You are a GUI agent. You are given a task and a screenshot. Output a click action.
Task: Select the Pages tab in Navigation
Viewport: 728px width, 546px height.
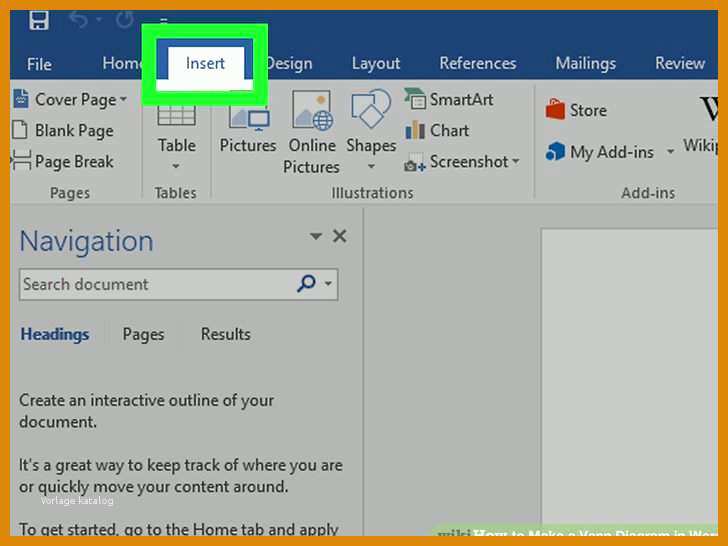click(x=143, y=335)
